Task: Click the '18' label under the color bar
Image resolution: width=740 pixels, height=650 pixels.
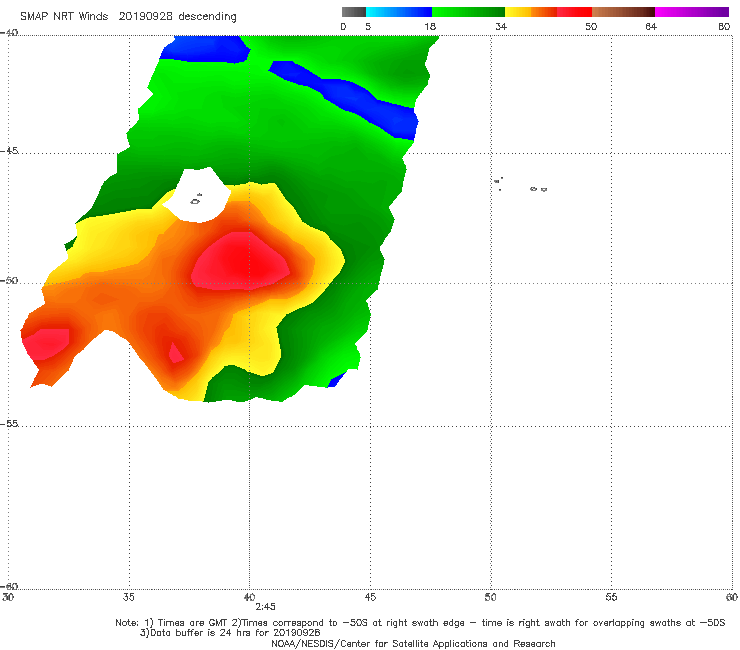Action: pyautogui.click(x=430, y=27)
